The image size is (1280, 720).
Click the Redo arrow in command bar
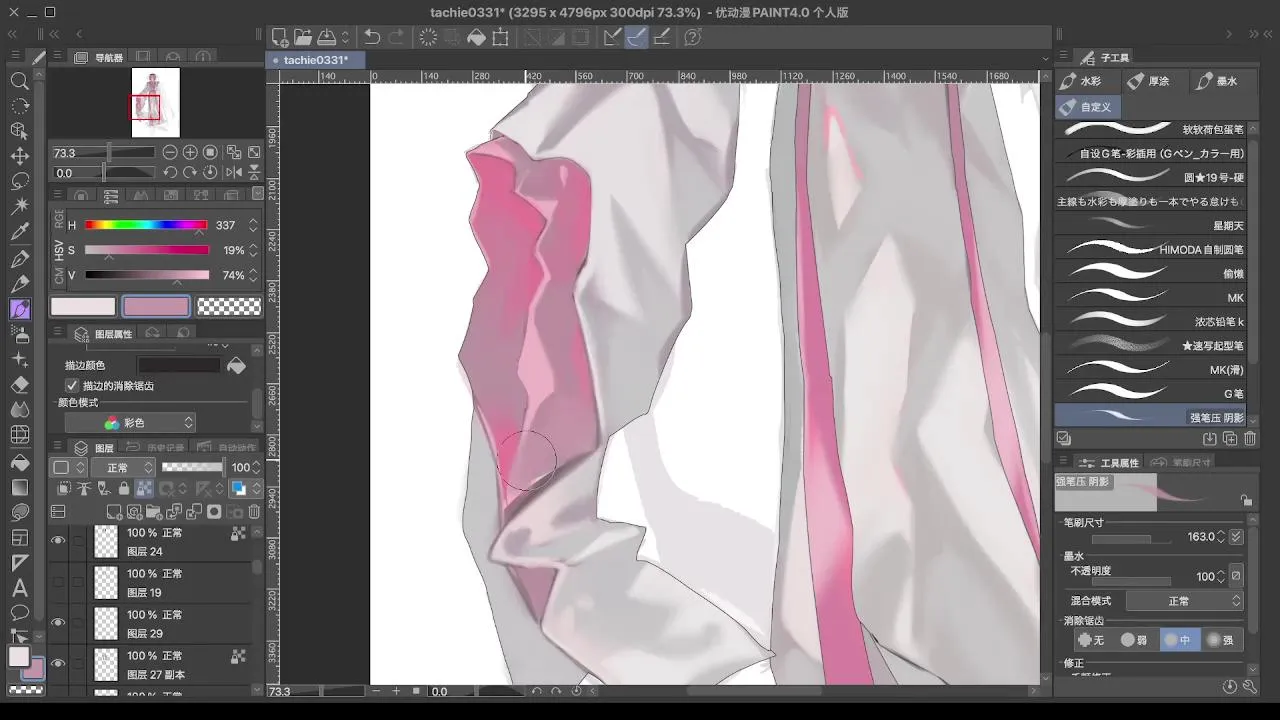click(x=397, y=37)
